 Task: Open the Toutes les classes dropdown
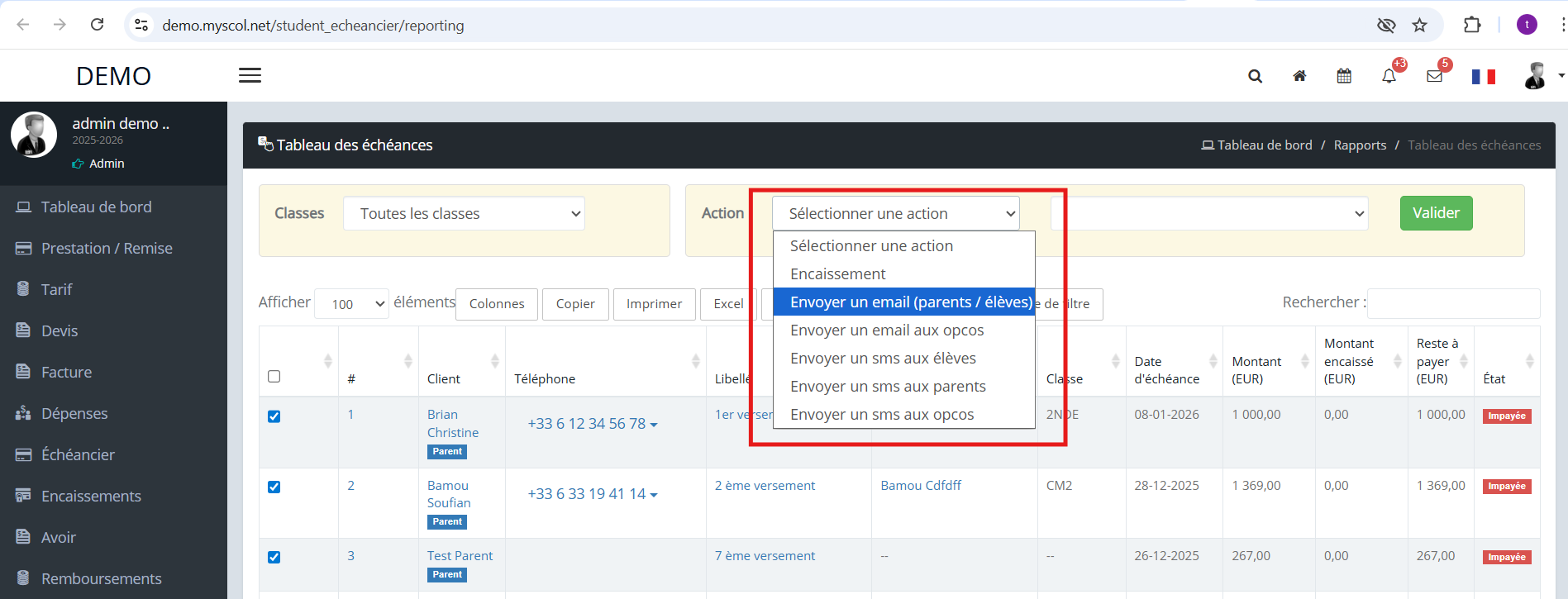[x=464, y=214]
